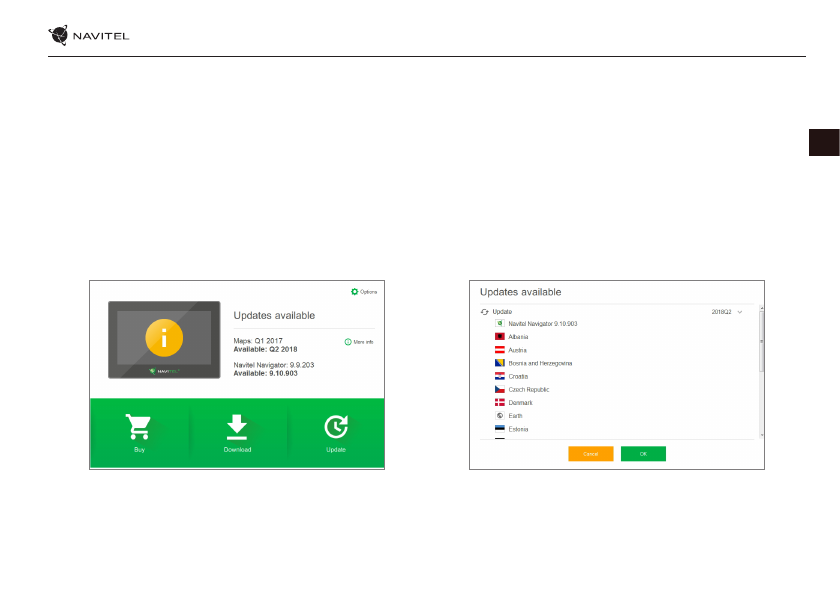840x595 pixels.
Task: Select Austria in the update list
Action: pyautogui.click(x=518, y=350)
